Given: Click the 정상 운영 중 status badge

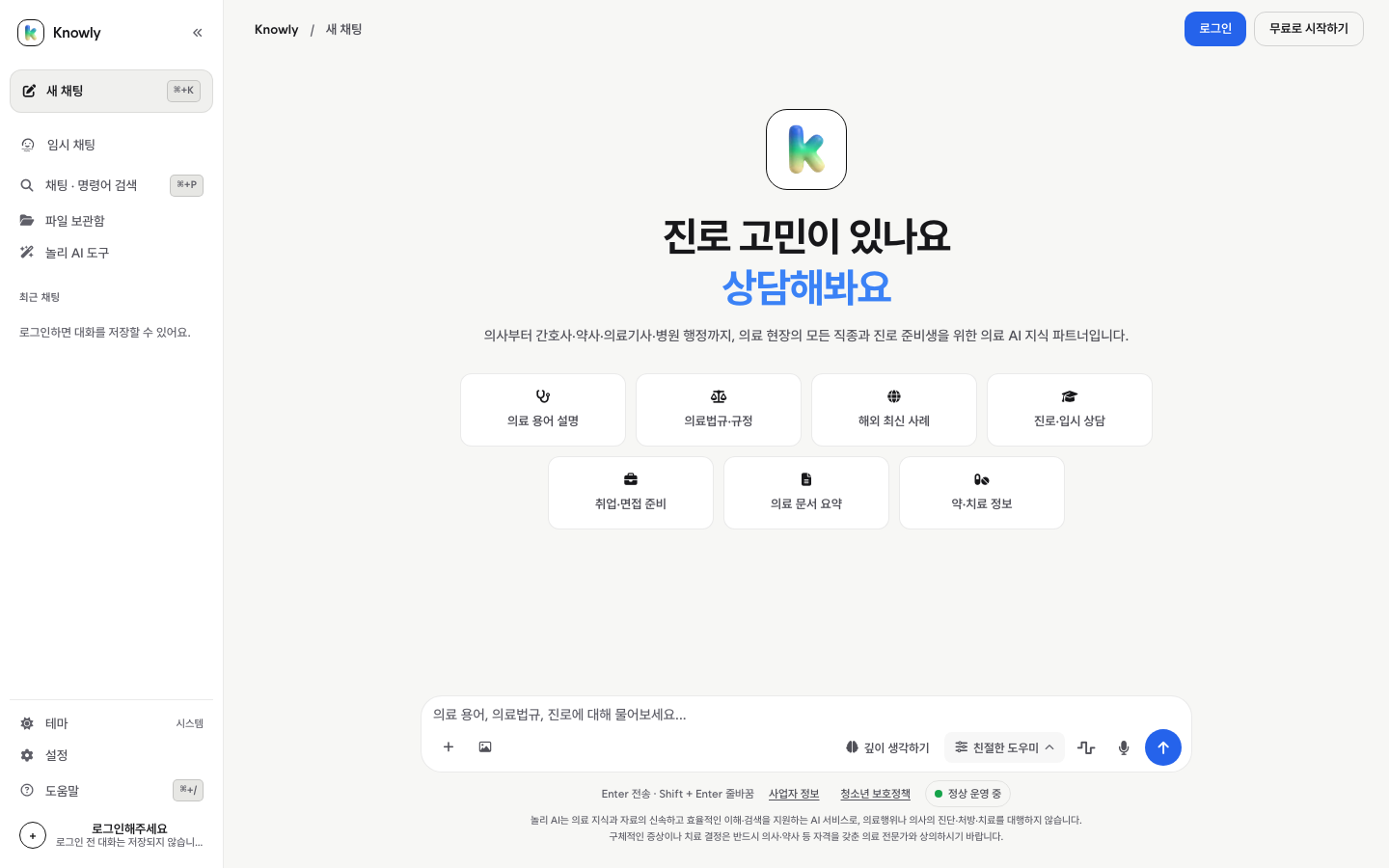Looking at the screenshot, I should (967, 794).
